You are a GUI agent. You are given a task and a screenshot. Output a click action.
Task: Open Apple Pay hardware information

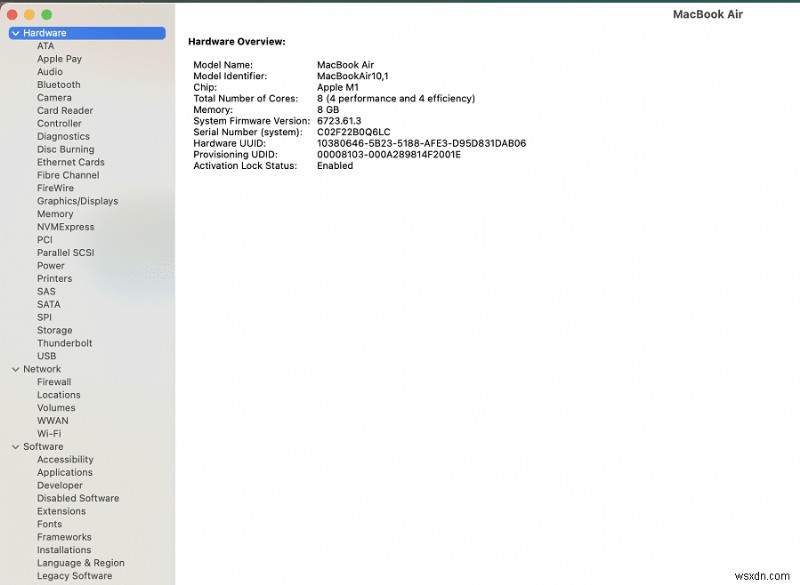pos(58,59)
